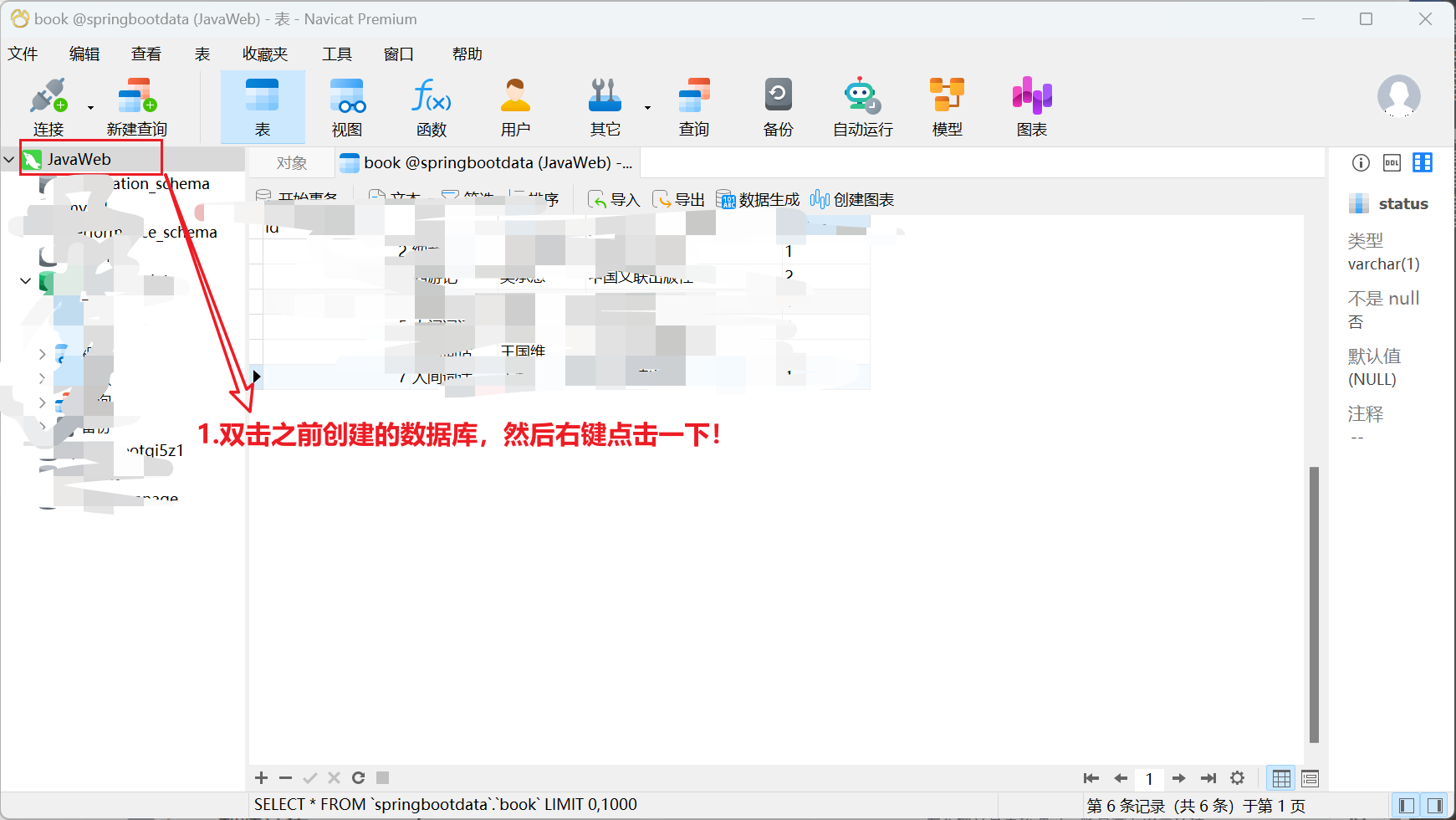The width and height of the screenshot is (1456, 820).
Task: Refresh the table data
Action: [359, 778]
